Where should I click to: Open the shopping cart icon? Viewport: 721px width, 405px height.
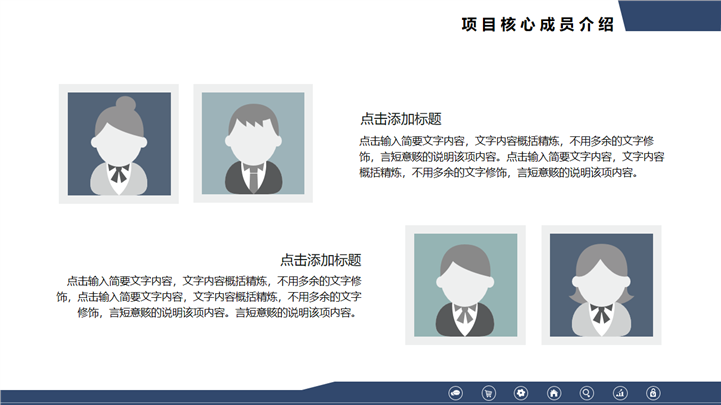click(489, 393)
